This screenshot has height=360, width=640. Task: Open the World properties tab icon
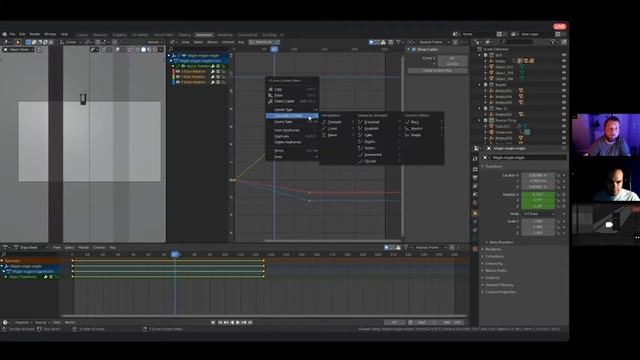475,203
